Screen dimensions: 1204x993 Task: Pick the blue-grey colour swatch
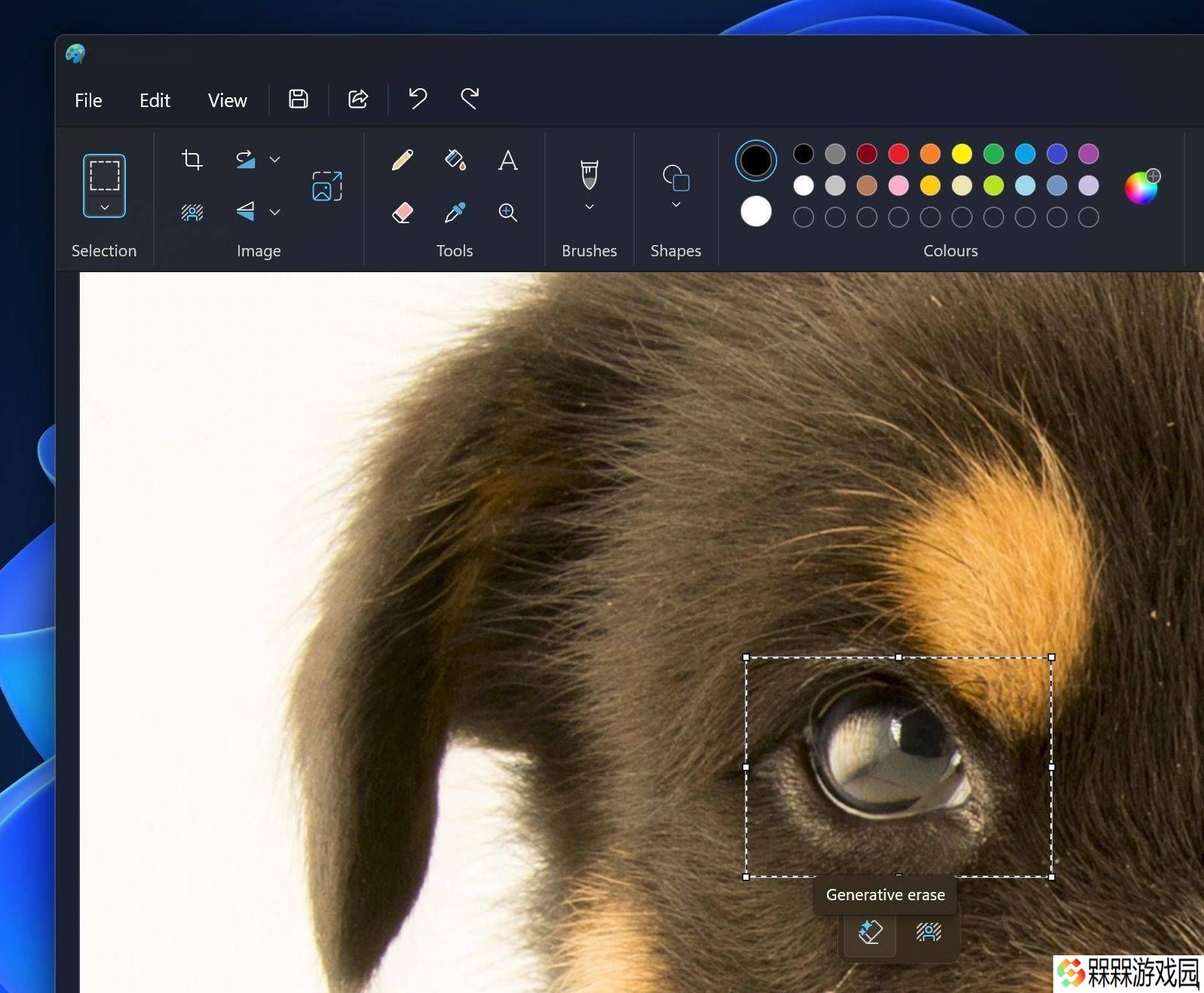tap(1057, 185)
